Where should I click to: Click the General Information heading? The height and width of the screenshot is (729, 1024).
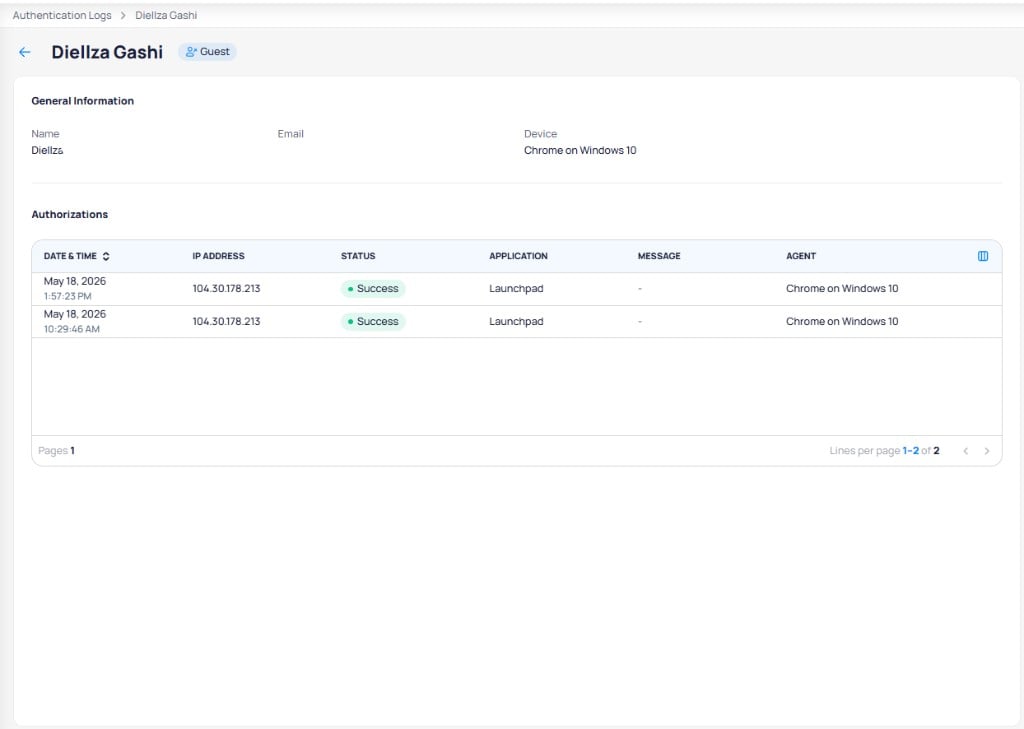pyautogui.click(x=82, y=101)
